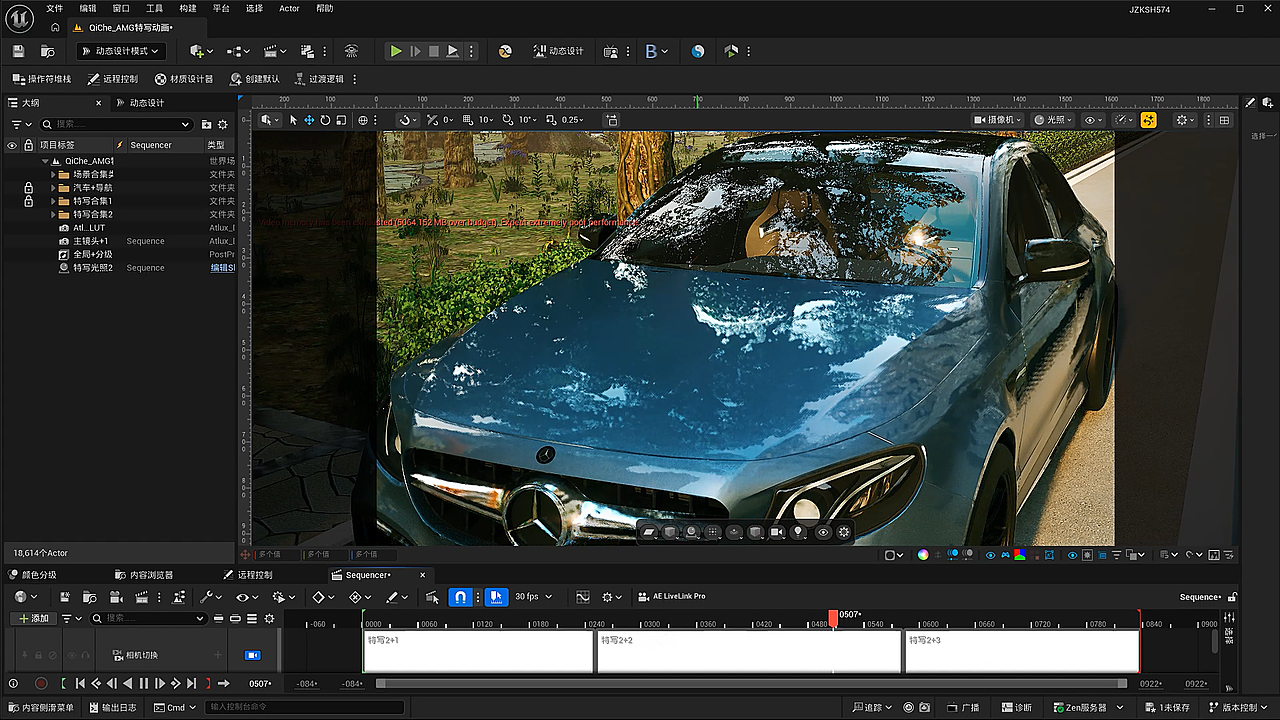Click the viewport layout grid icon
Screen dimensions: 1280x720
tap(1224, 120)
